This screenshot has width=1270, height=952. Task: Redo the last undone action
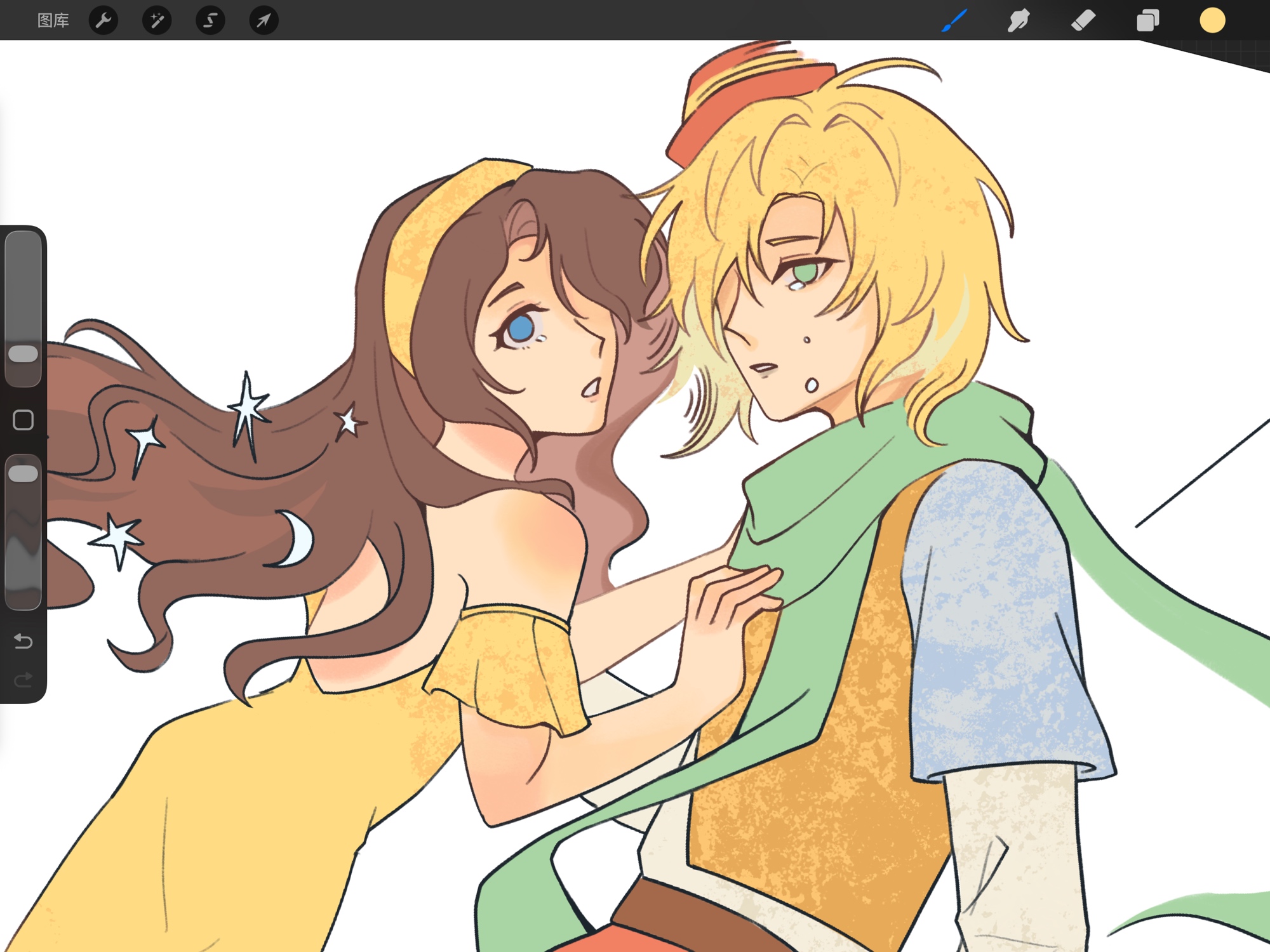(23, 680)
